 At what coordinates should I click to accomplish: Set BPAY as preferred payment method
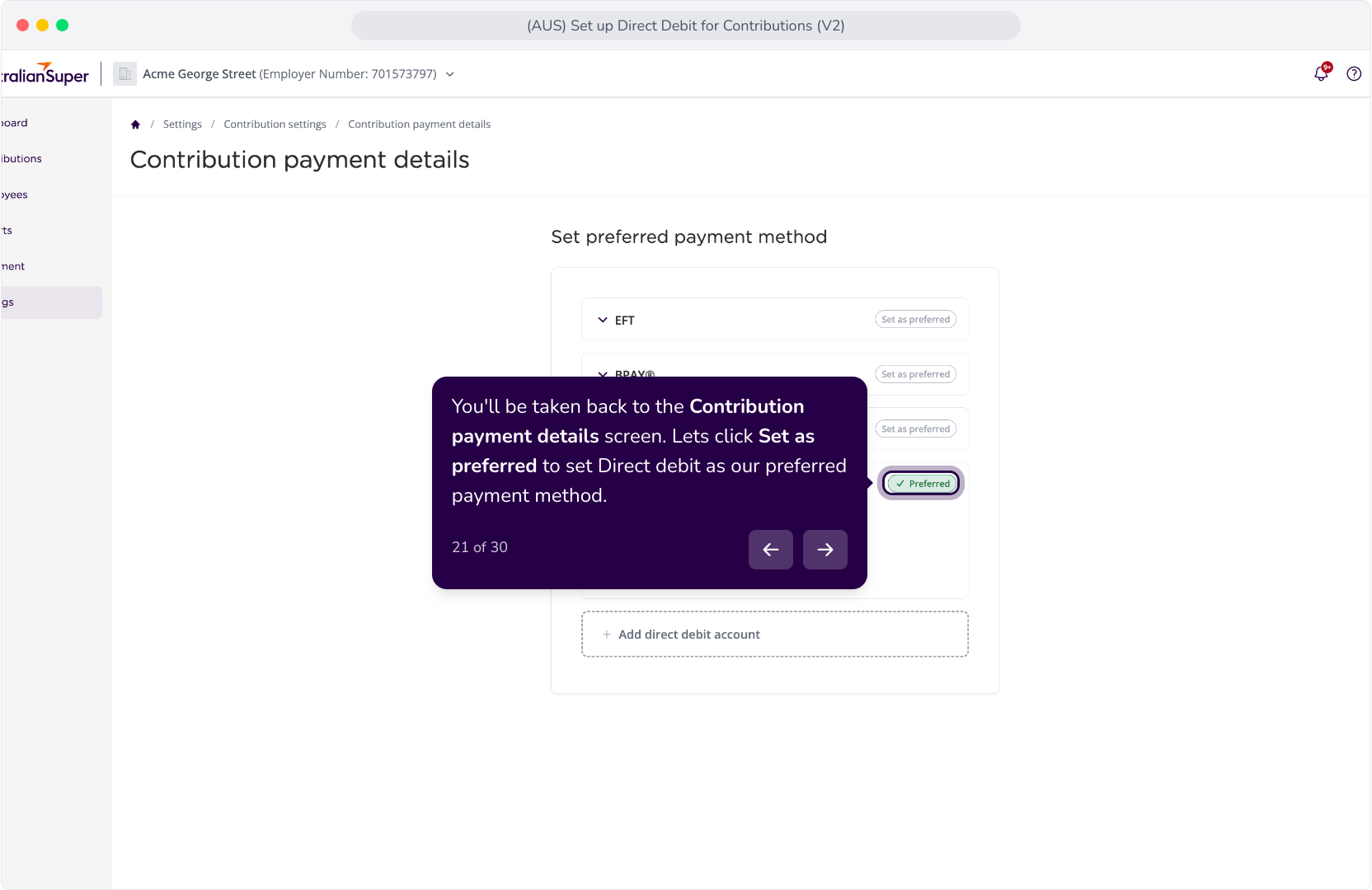(915, 374)
